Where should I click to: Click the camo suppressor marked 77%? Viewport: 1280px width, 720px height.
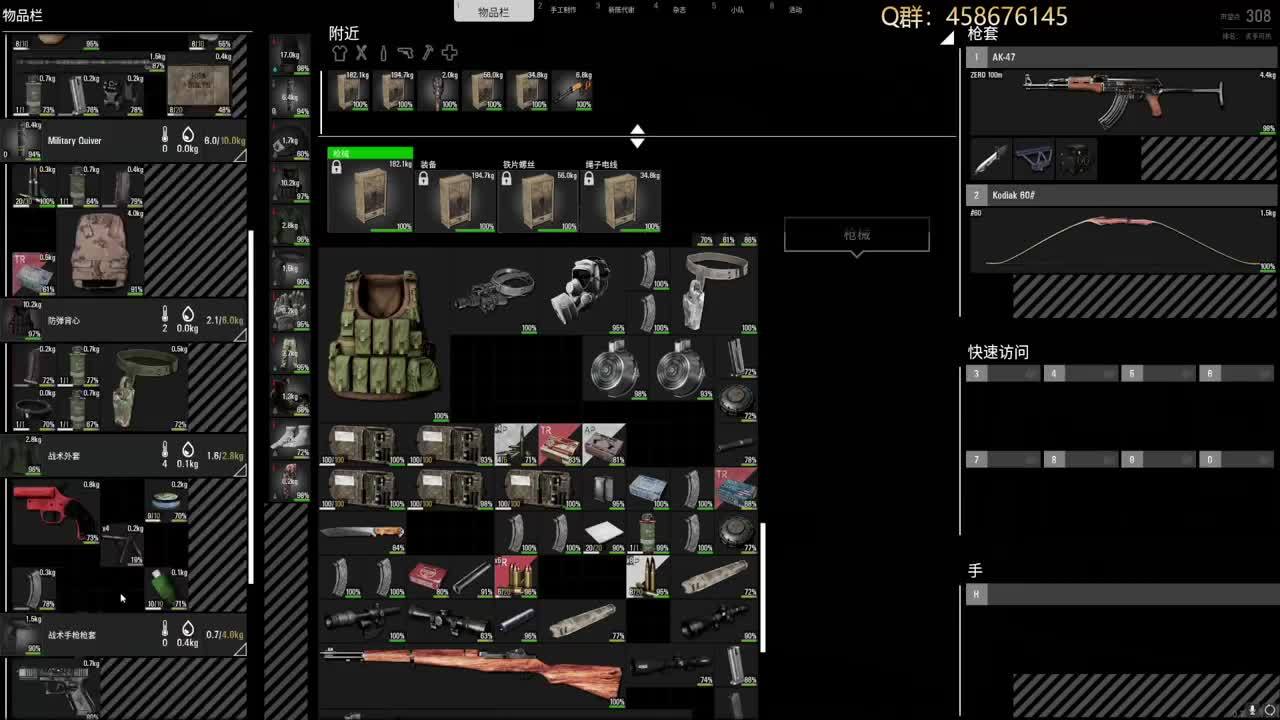click(583, 621)
